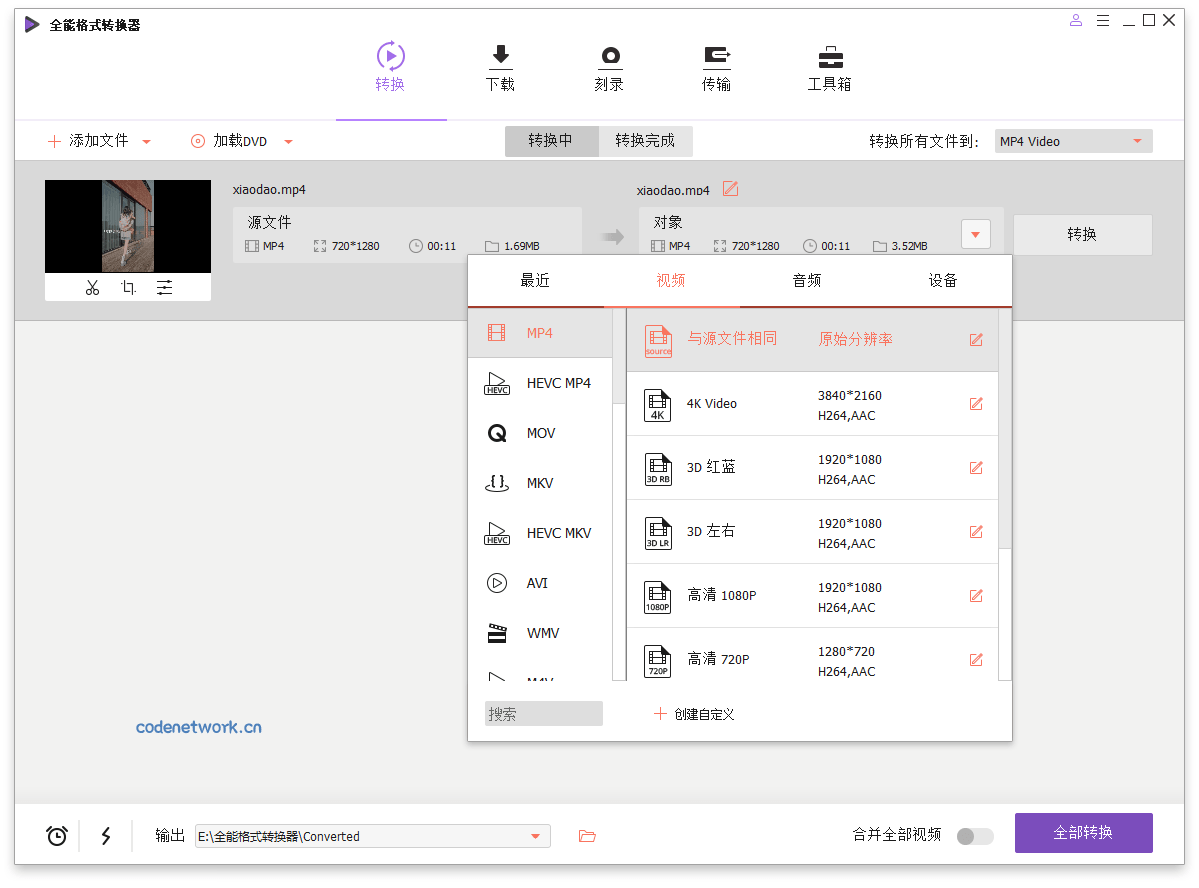The image size is (1199, 888).
Task: Open the 传输 (Transfer) section
Action: pos(718,67)
